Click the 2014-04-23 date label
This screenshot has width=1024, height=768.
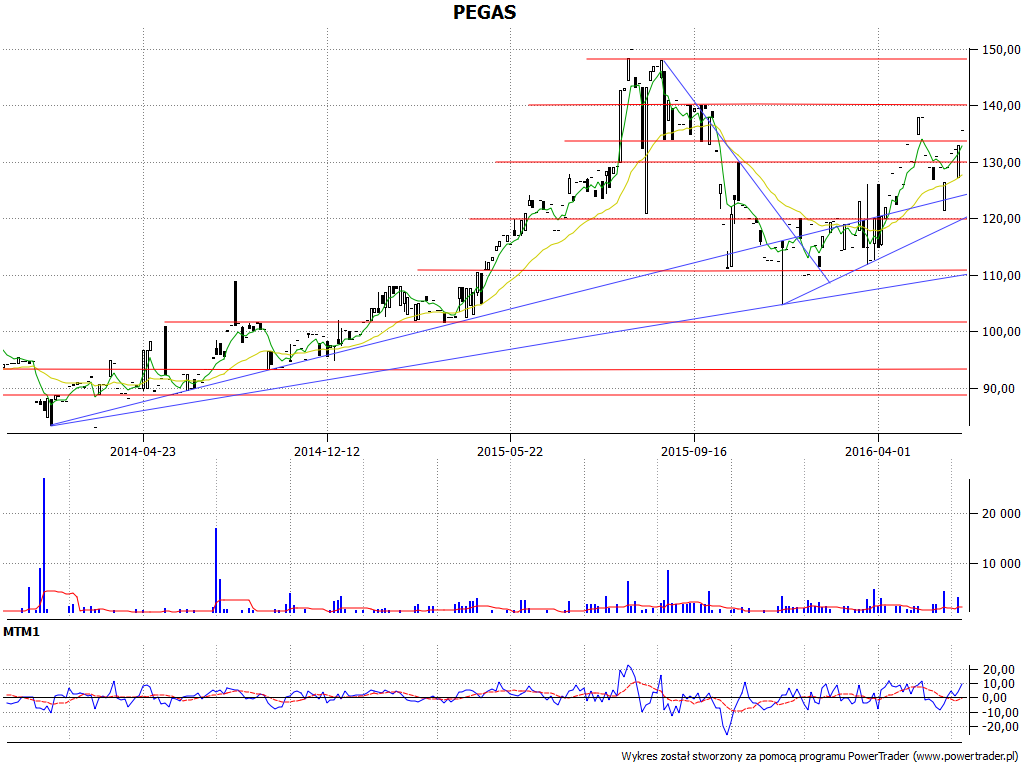click(x=143, y=451)
